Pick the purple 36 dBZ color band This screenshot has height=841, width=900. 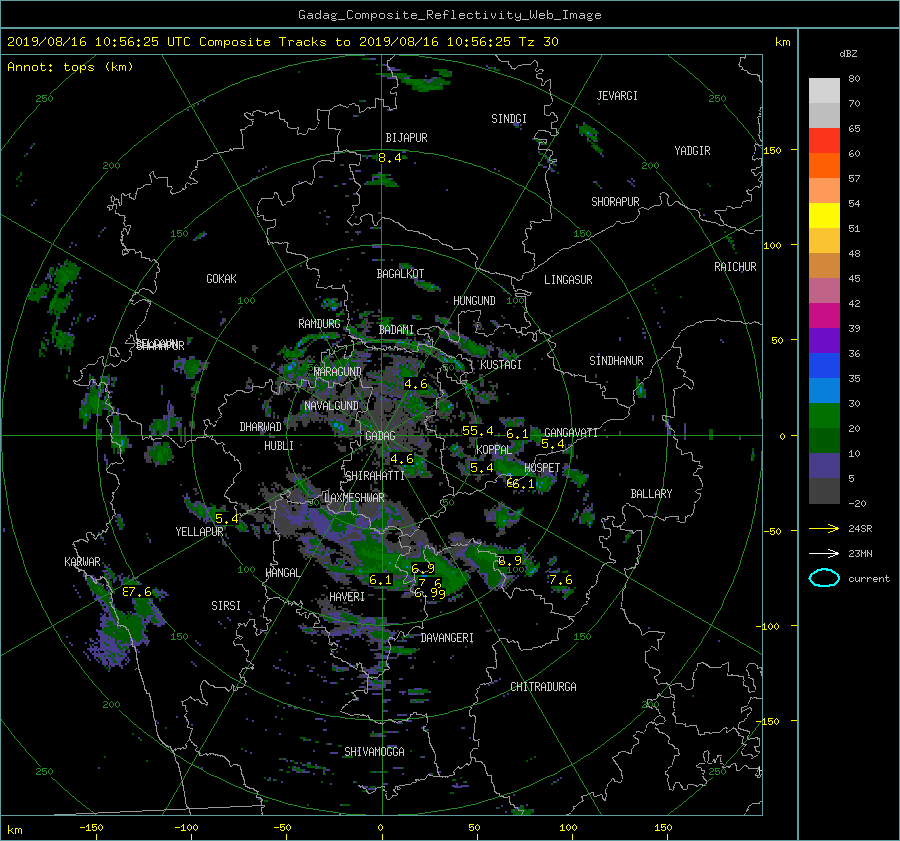pyautogui.click(x=824, y=341)
